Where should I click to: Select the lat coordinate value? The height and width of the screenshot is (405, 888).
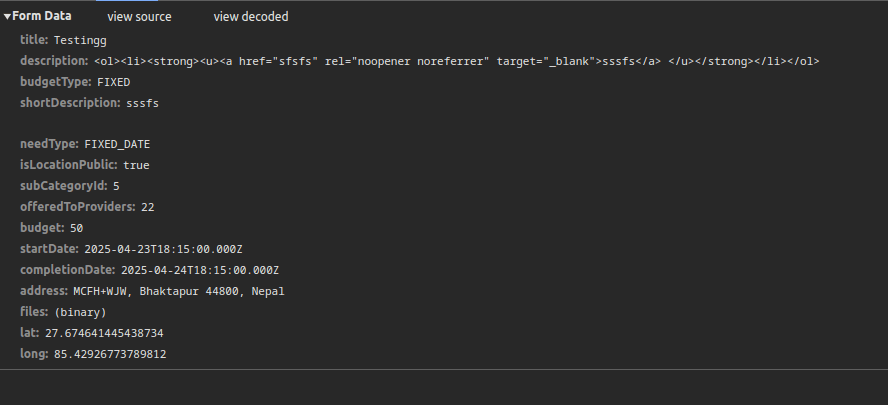(x=104, y=333)
